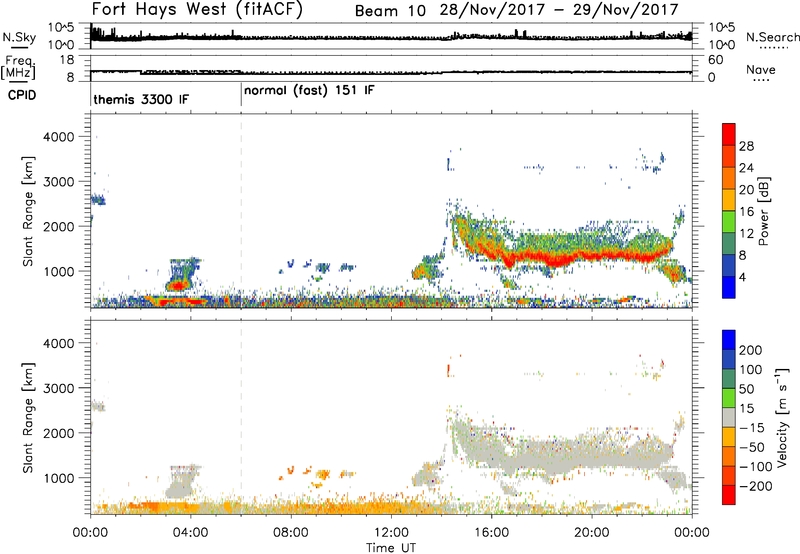Viewport: 800px width, 554px height.
Task: Click the date range '28/Nov/2017 - 29/Nov/2017'
Action: click(559, 10)
